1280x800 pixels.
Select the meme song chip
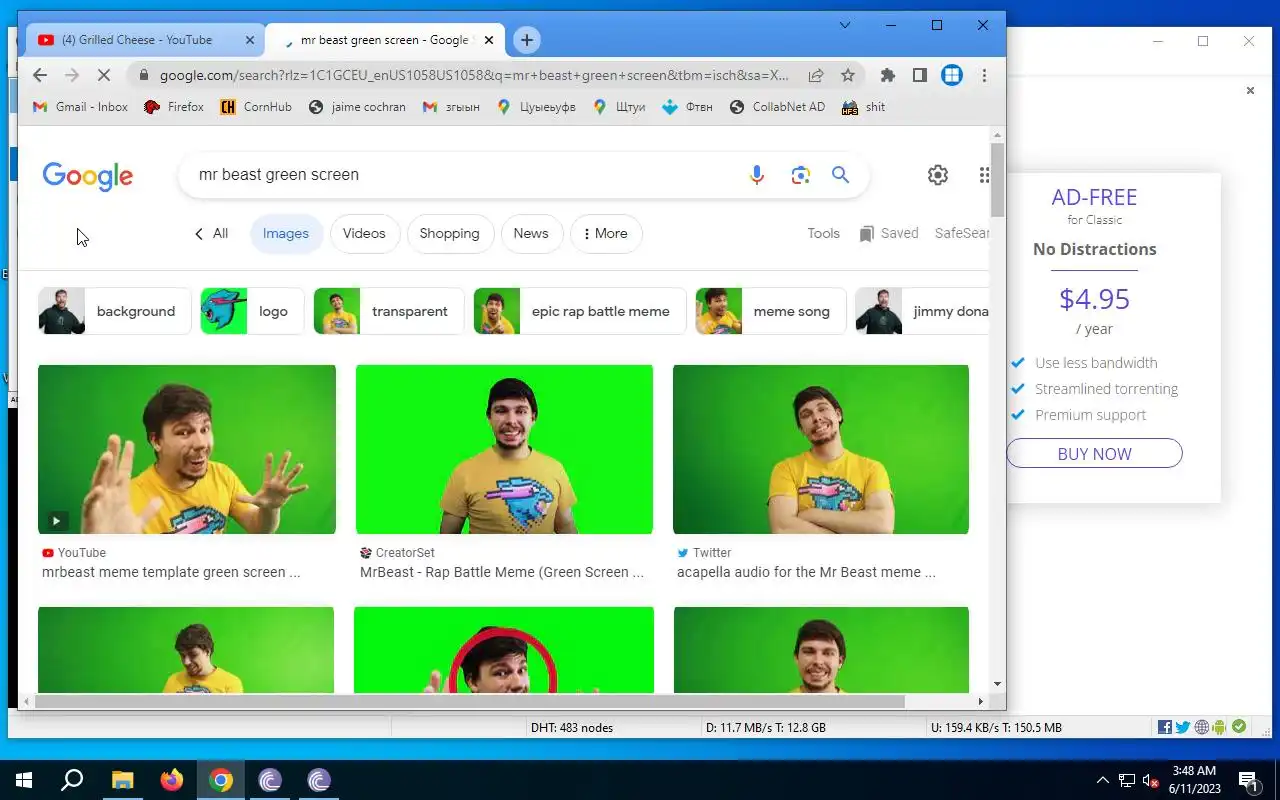tap(771, 311)
